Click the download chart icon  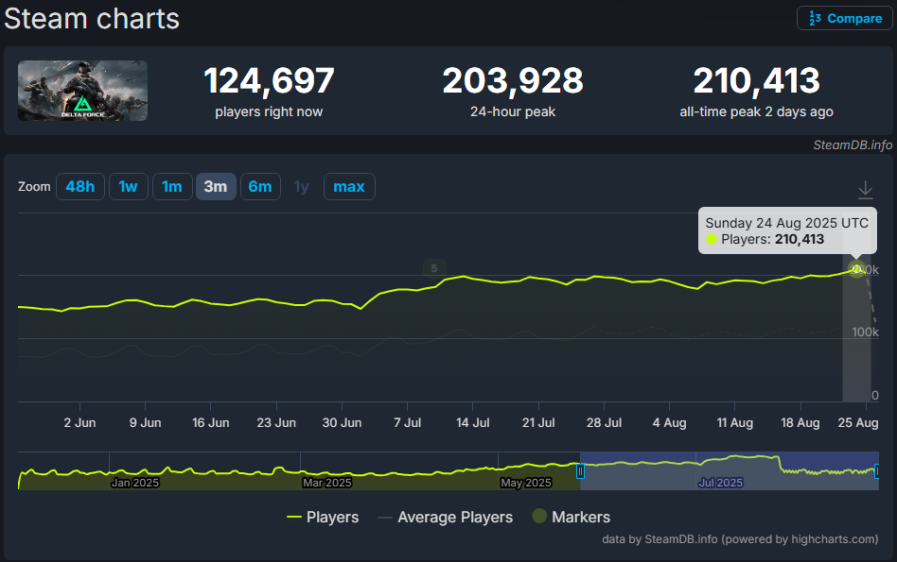point(865,189)
